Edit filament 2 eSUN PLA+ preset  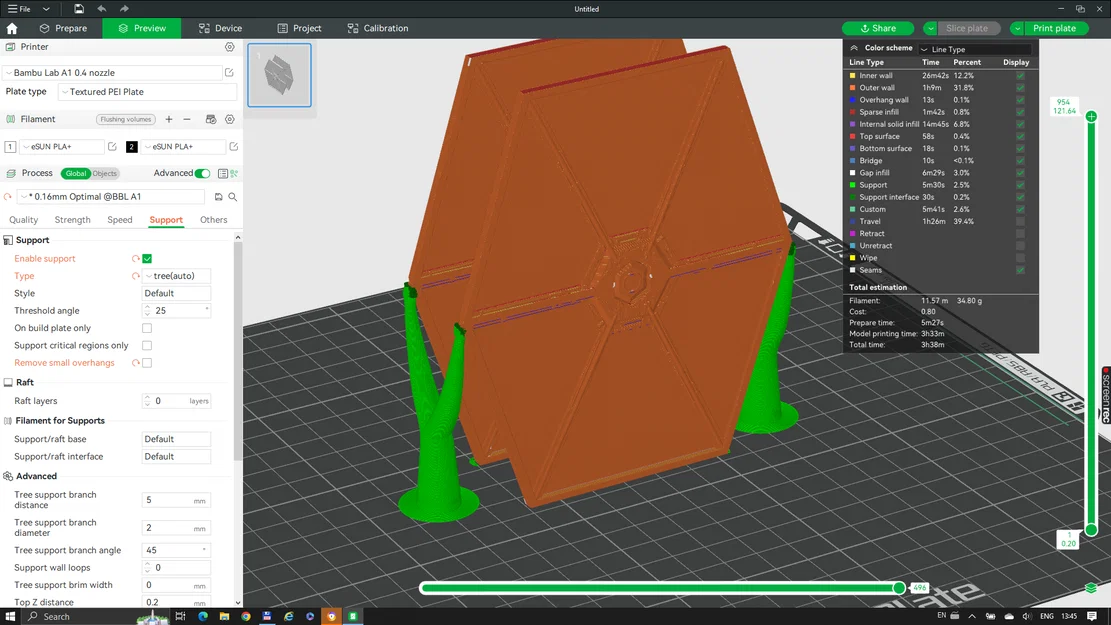[234, 147]
